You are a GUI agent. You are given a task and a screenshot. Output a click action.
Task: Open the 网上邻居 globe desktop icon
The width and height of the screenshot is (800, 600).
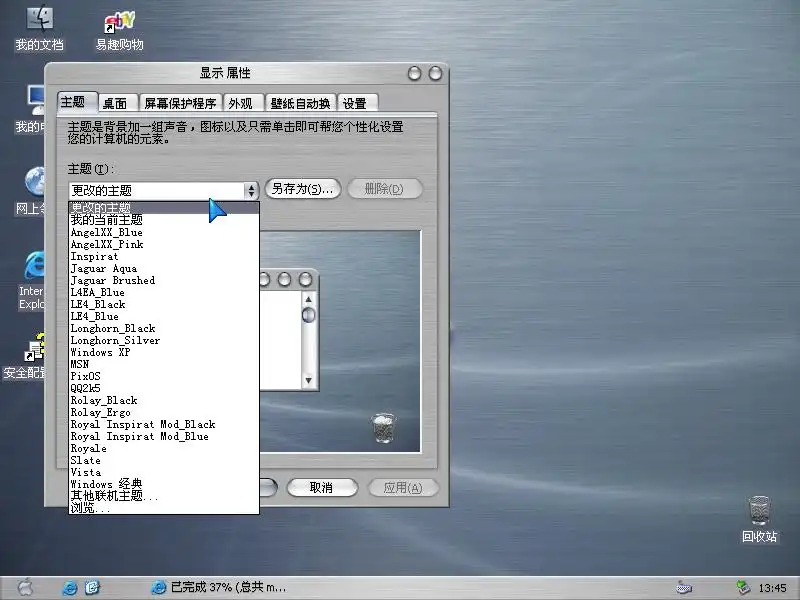32,190
